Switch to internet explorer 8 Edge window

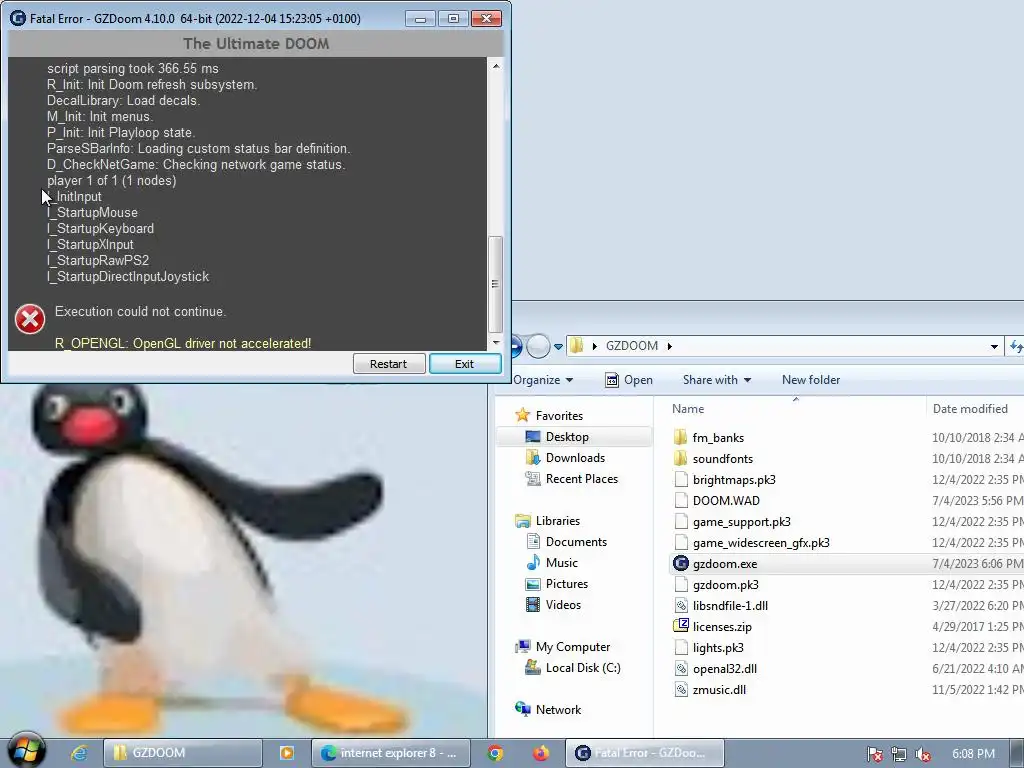391,753
